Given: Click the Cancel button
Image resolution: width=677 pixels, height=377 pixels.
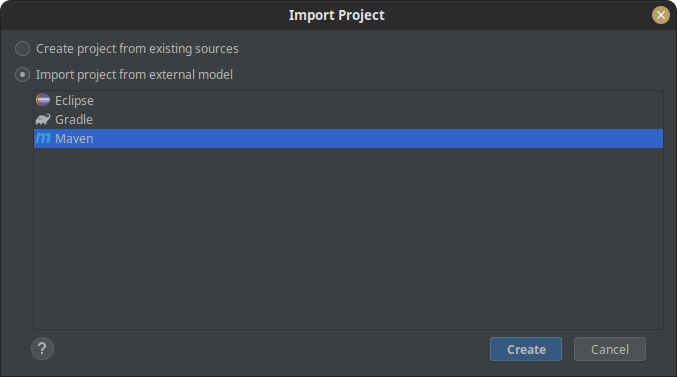Looking at the screenshot, I should pyautogui.click(x=610, y=349).
